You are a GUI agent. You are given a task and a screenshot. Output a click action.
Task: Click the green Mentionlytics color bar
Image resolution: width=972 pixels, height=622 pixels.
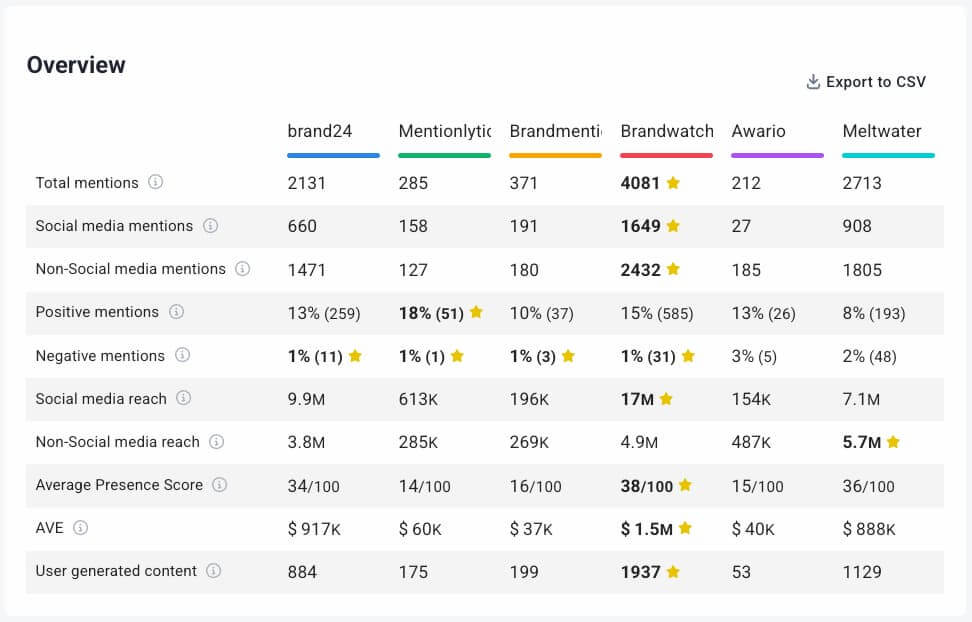[444, 156]
